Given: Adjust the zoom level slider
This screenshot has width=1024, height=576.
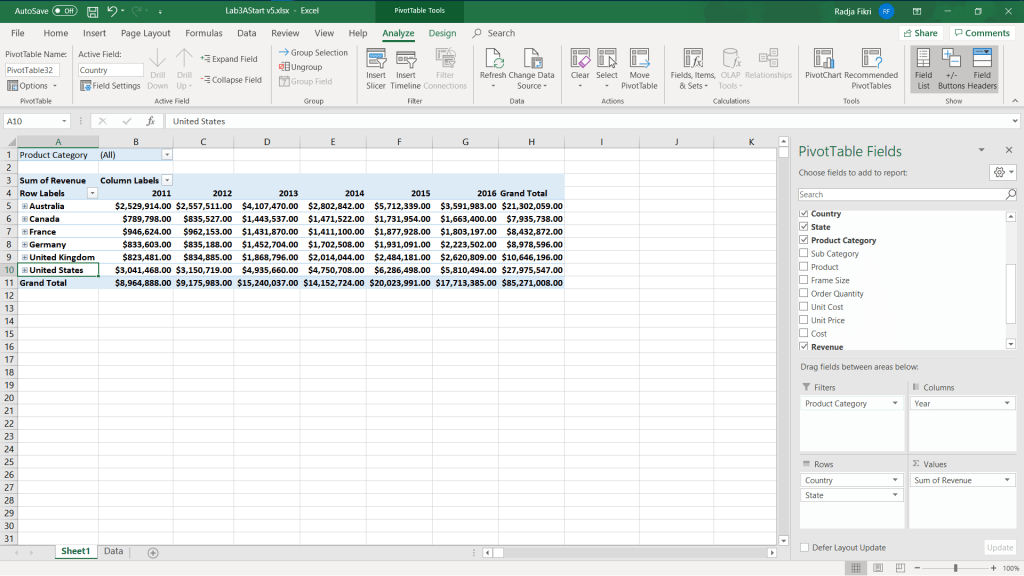Looking at the screenshot, I should tap(955, 568).
